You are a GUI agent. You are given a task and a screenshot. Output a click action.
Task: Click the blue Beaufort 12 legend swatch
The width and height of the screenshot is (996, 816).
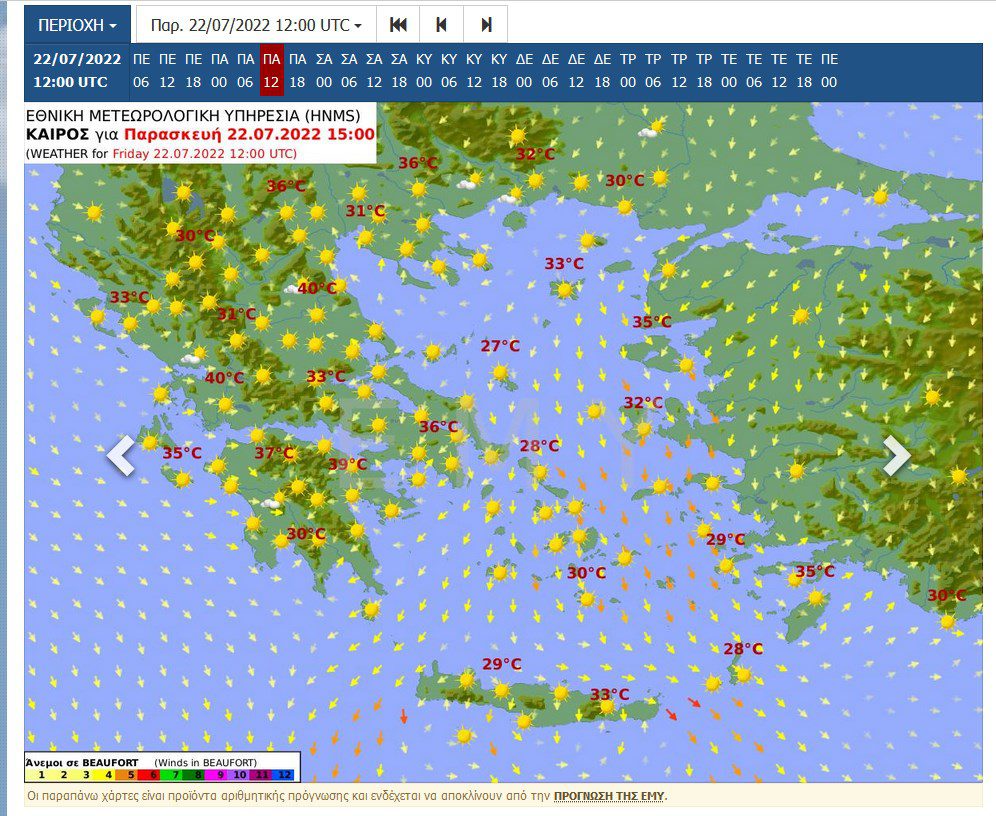tap(284, 774)
